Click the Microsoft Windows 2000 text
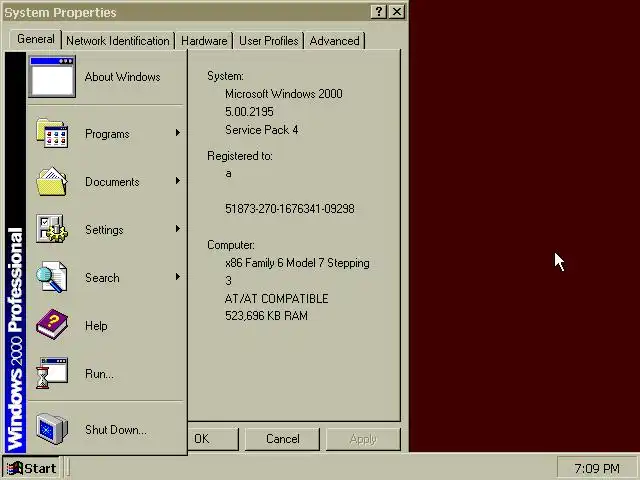This screenshot has height=480, width=640. tap(284, 94)
